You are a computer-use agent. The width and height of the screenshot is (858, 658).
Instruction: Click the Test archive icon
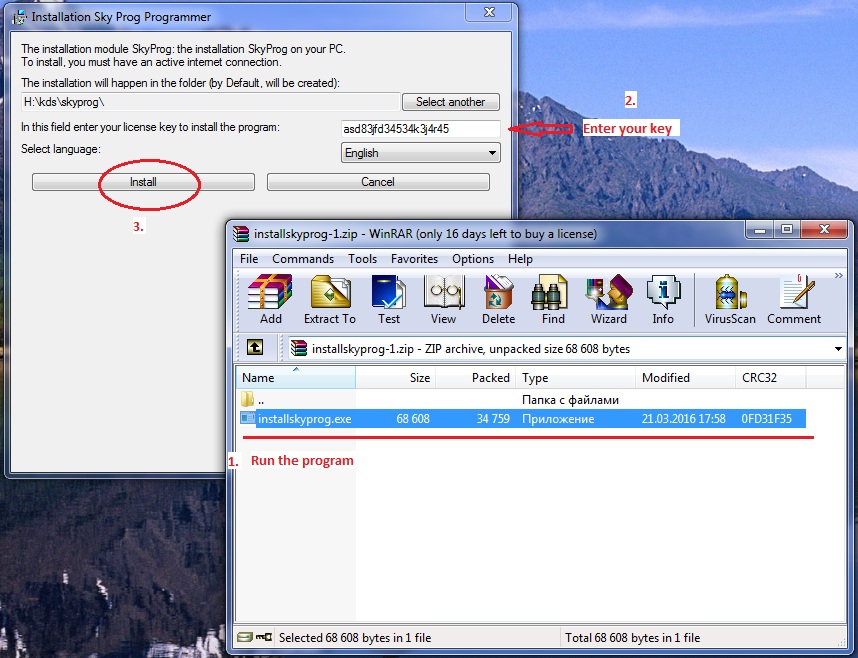coord(389,292)
